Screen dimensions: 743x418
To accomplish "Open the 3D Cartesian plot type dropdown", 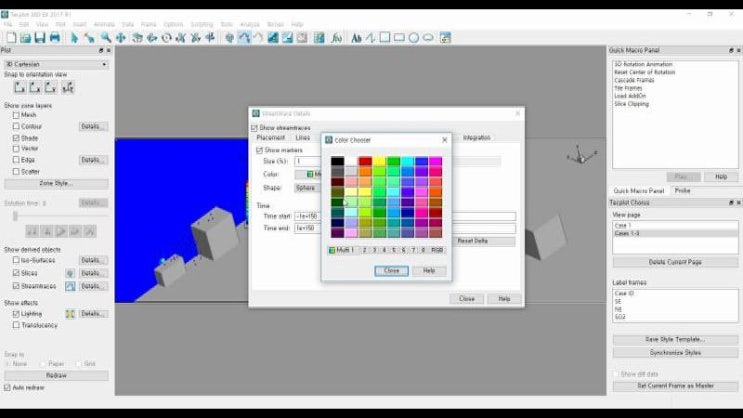I will (x=55, y=64).
